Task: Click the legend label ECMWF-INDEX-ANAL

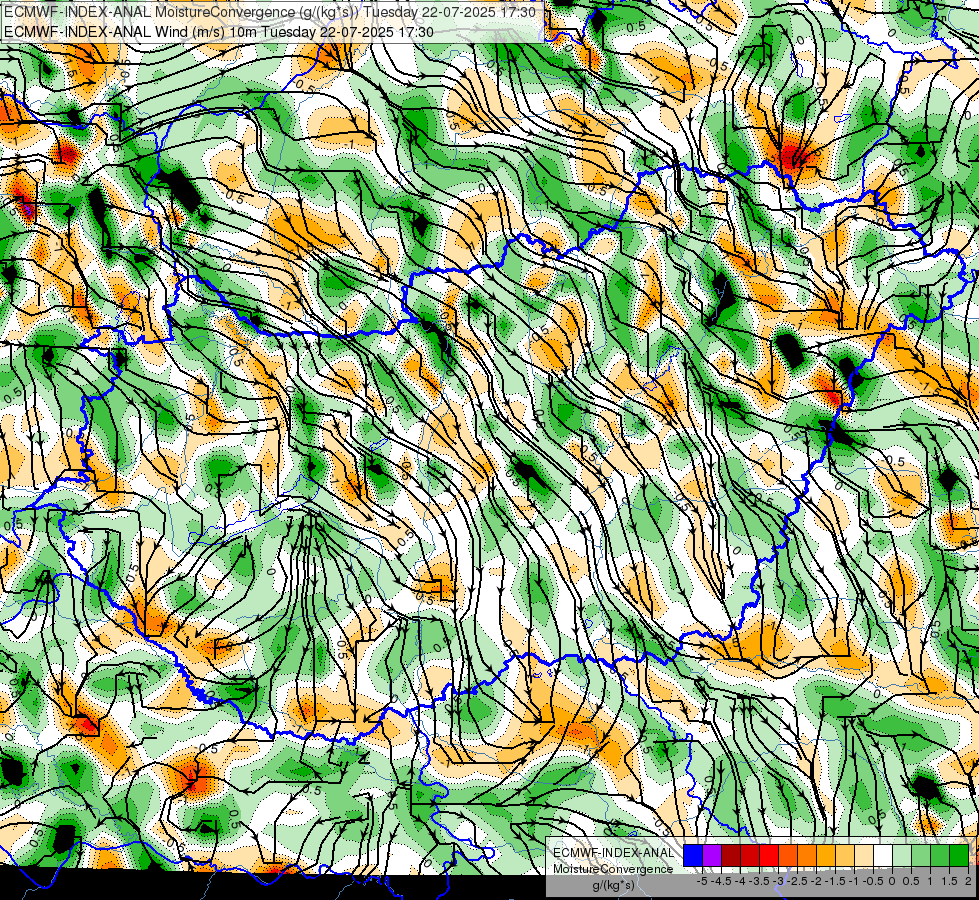Action: click(x=613, y=853)
